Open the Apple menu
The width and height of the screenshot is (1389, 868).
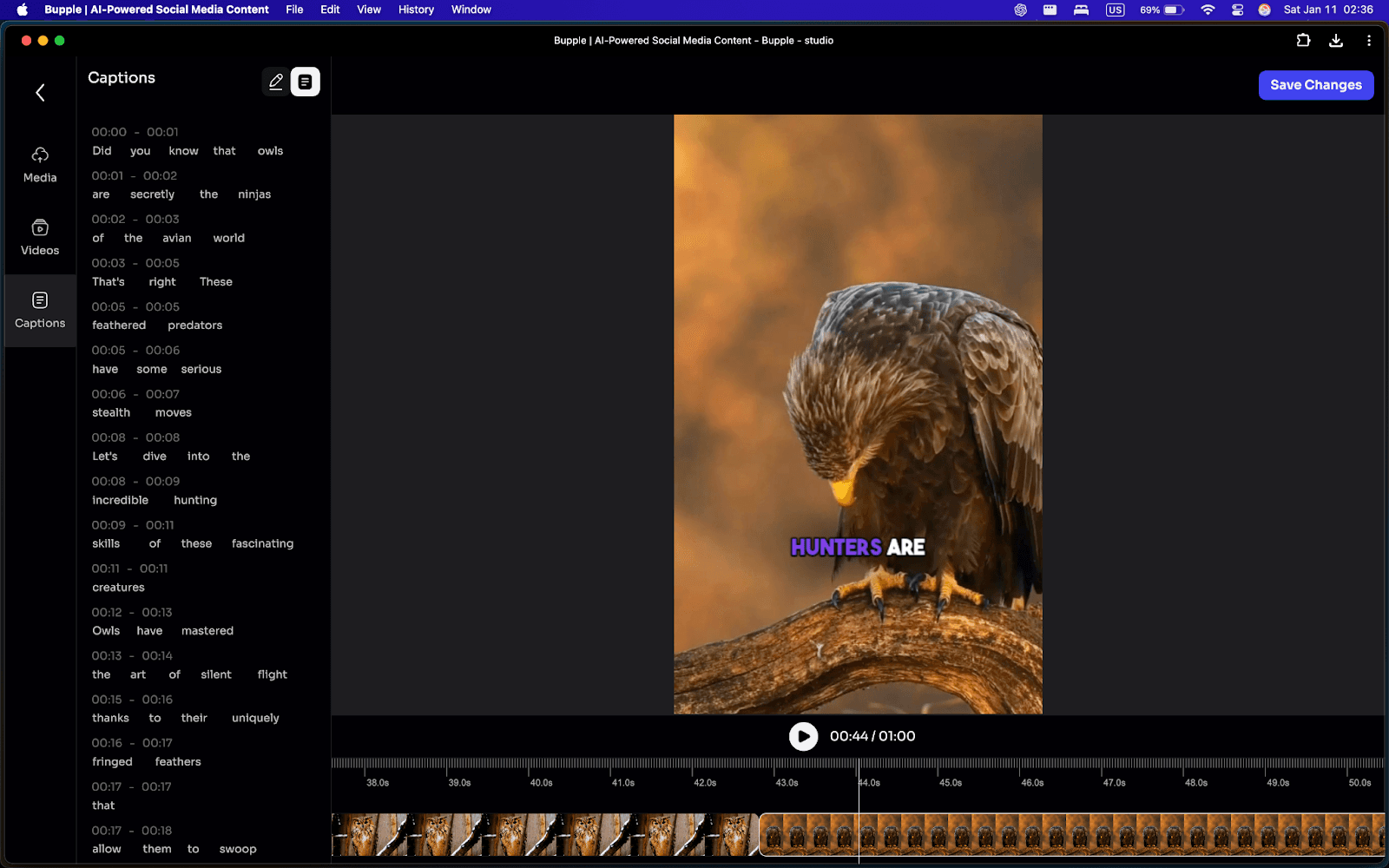tap(23, 10)
